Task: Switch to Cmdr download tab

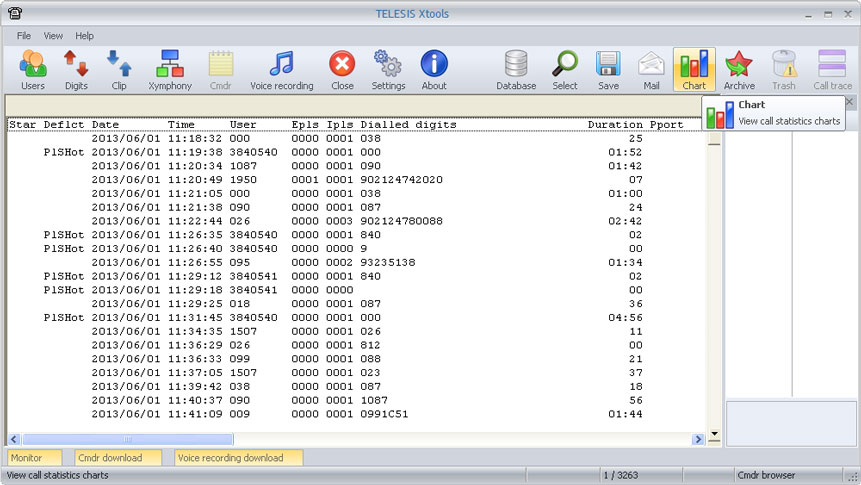Action: pyautogui.click(x=110, y=458)
